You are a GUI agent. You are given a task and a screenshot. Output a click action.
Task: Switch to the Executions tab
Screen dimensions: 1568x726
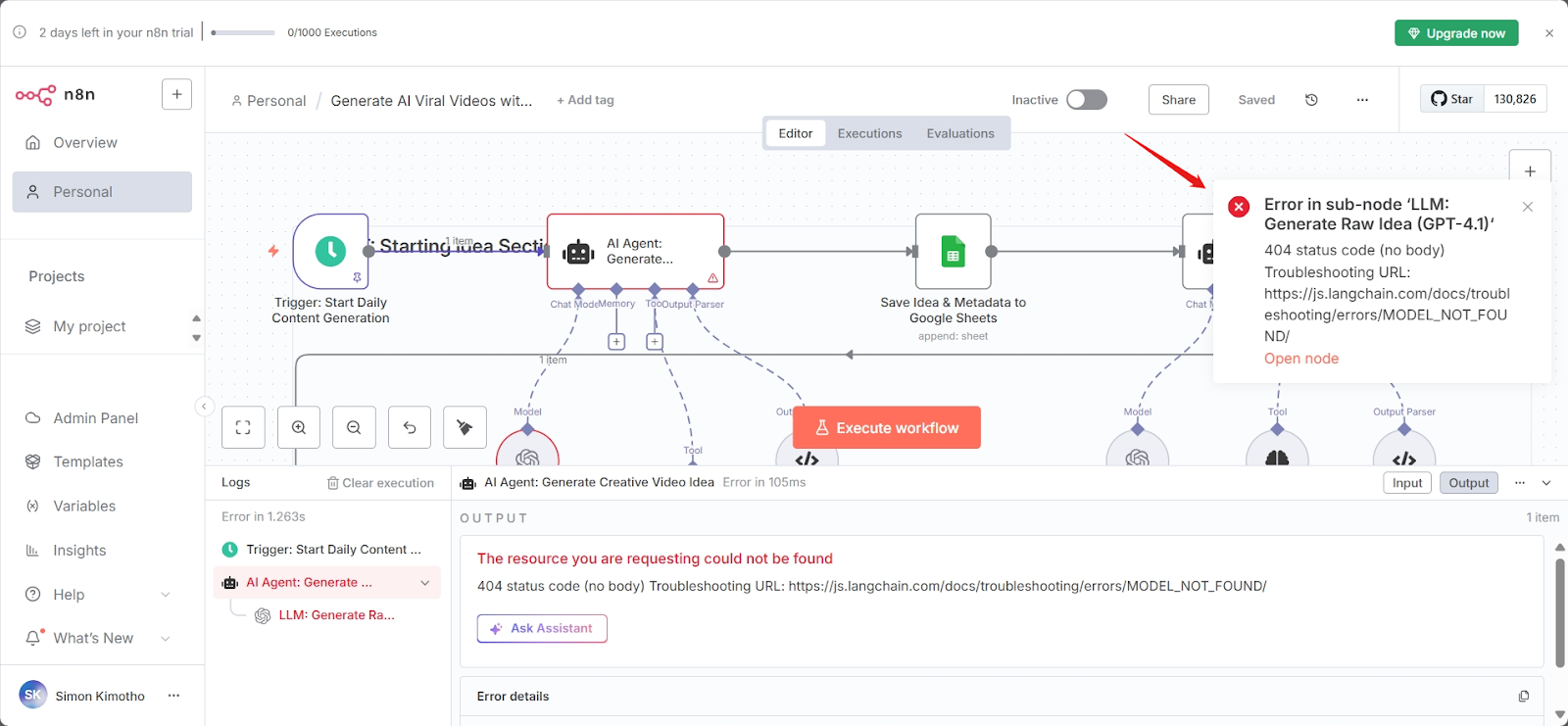pos(869,133)
